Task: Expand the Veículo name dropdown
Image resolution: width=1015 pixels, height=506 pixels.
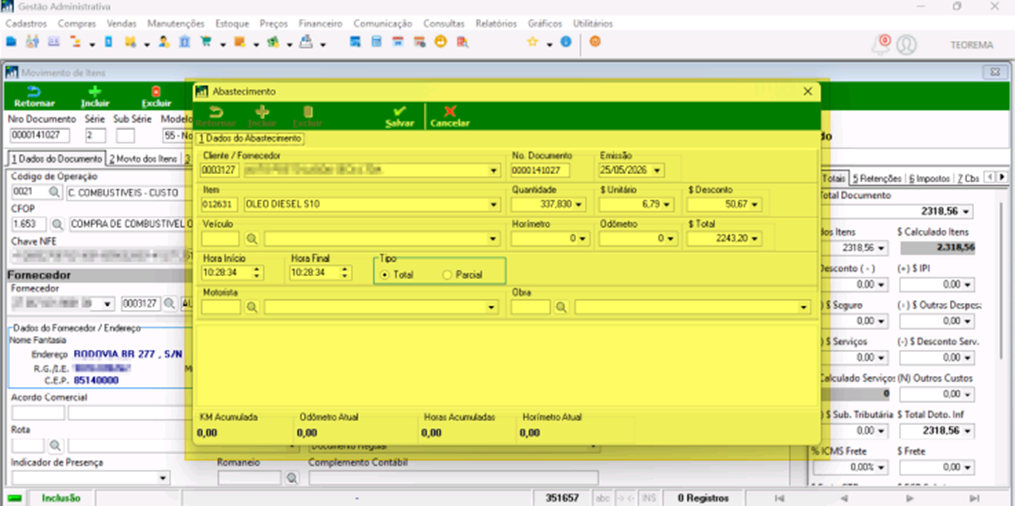Action: pos(494,239)
